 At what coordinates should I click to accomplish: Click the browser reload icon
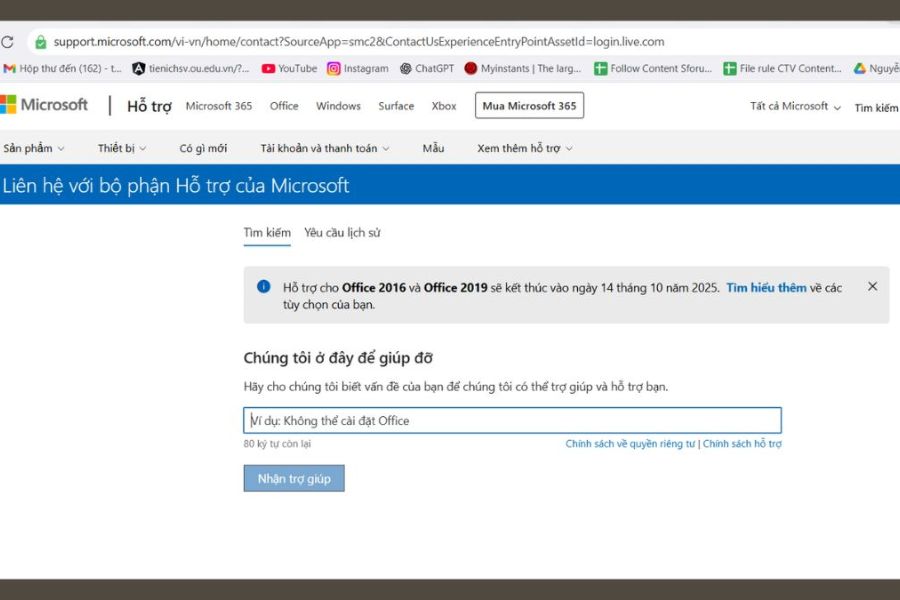[8, 42]
